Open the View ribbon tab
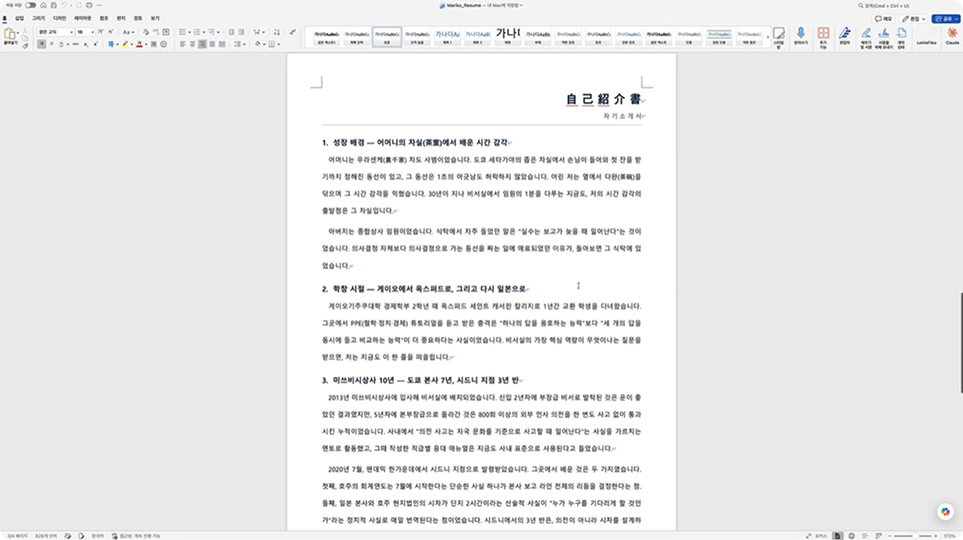The width and height of the screenshot is (963, 540). [155, 18]
